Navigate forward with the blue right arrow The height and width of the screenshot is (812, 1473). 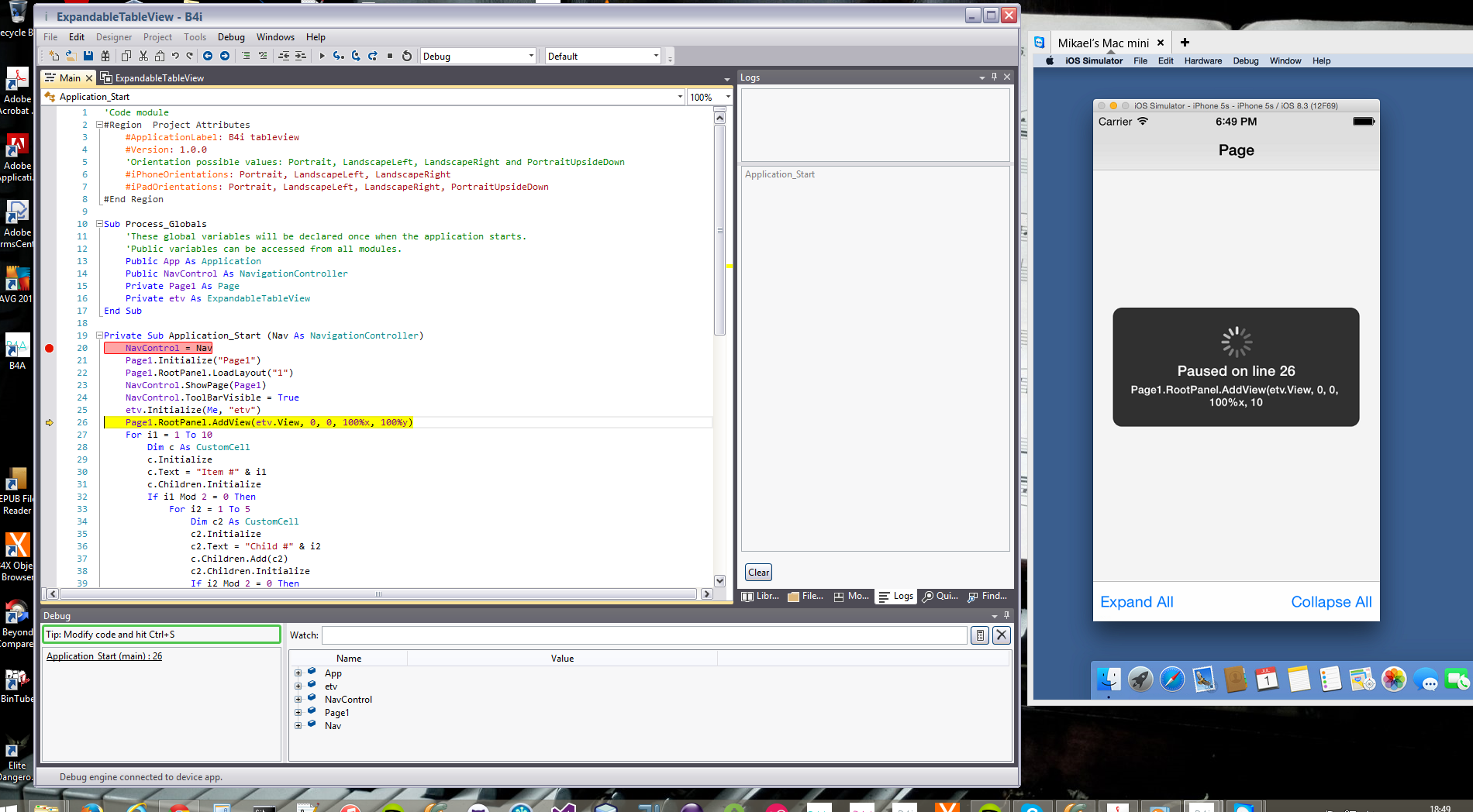225,56
